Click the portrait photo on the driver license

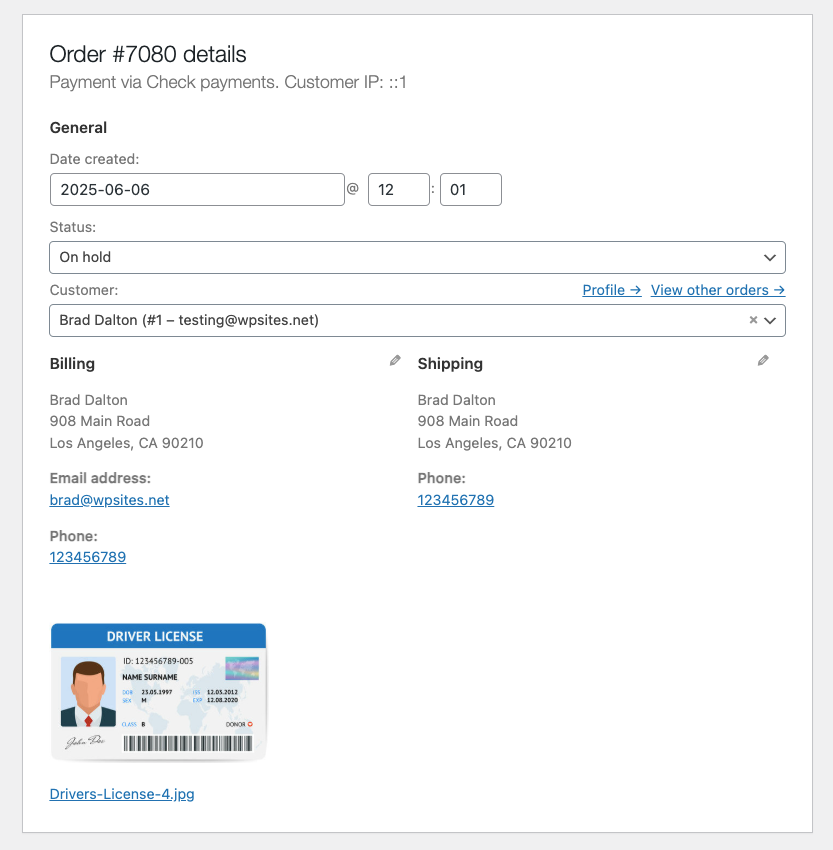tap(88, 692)
